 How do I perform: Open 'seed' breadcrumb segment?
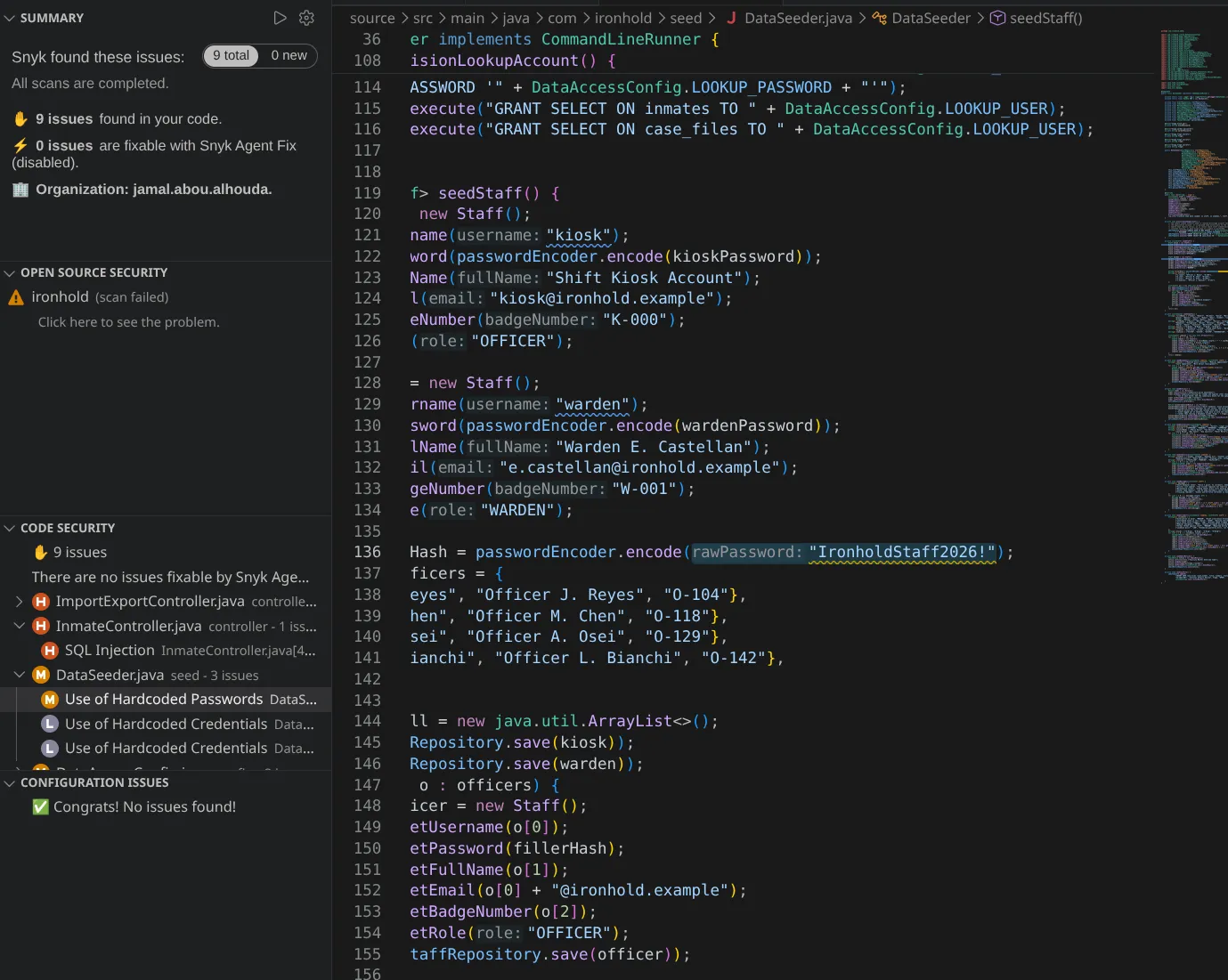(686, 18)
